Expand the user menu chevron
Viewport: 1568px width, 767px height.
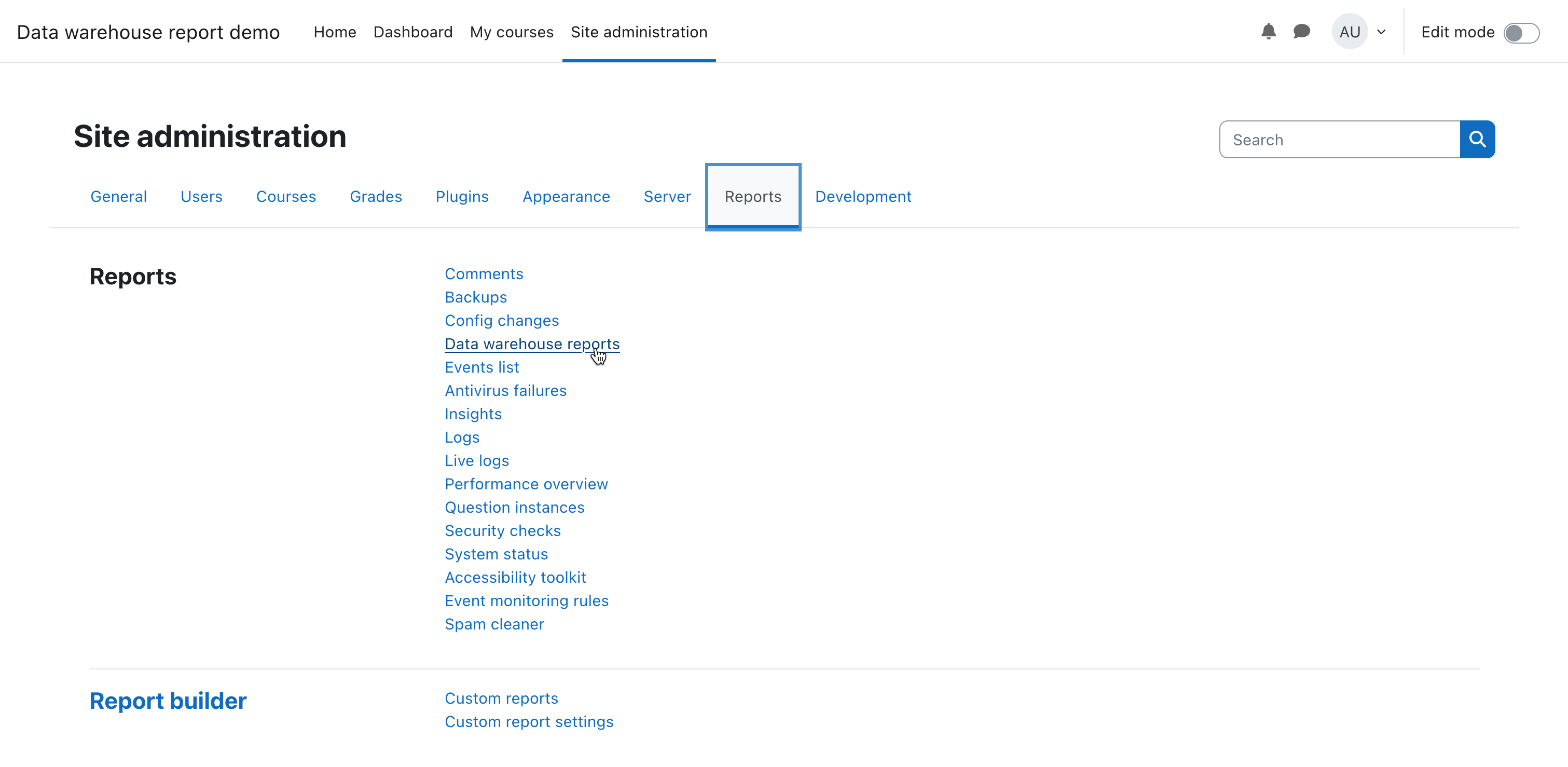(x=1381, y=32)
